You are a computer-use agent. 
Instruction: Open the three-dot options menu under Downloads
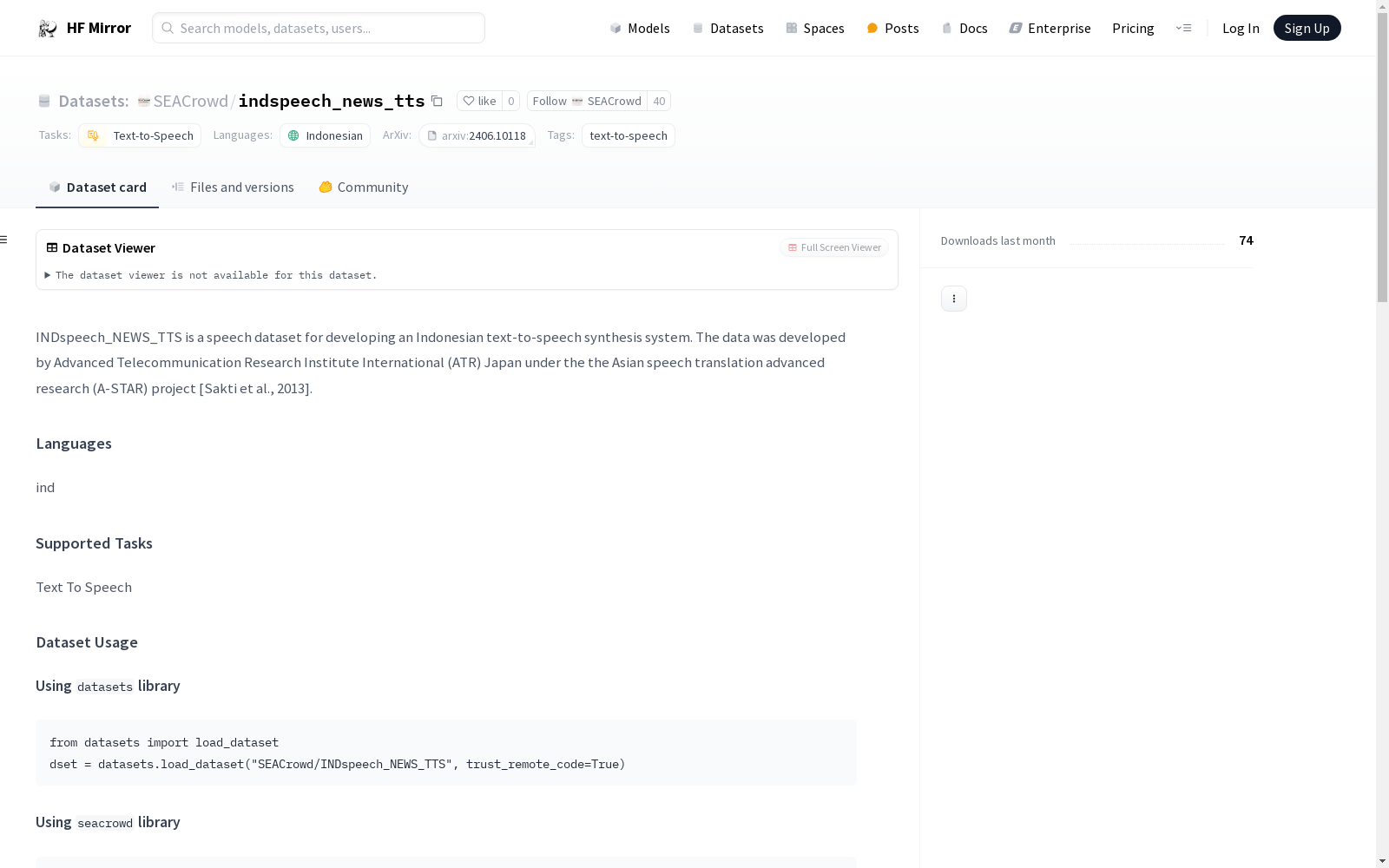[954, 299]
